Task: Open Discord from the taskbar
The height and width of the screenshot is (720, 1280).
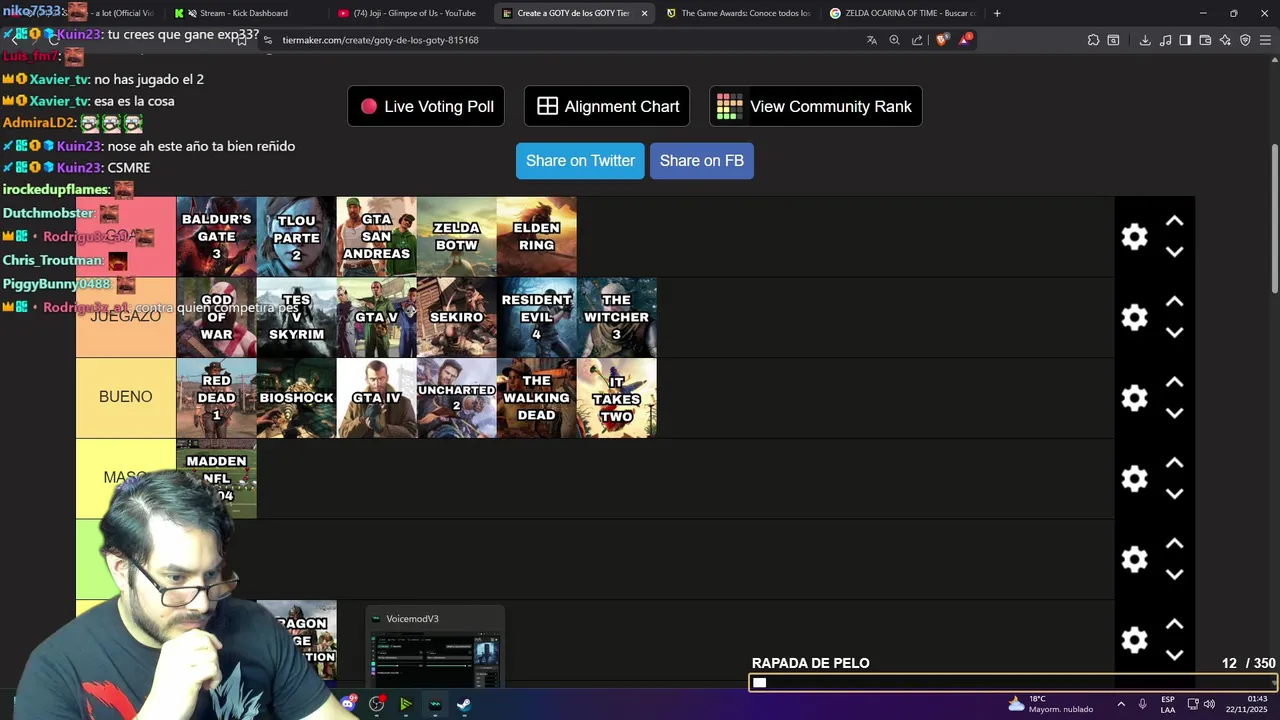Action: 348,704
